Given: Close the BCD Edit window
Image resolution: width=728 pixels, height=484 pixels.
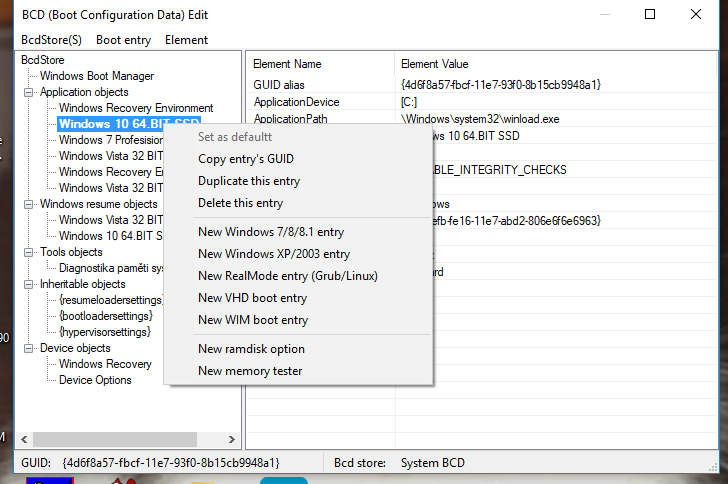Looking at the screenshot, I should (696, 14).
